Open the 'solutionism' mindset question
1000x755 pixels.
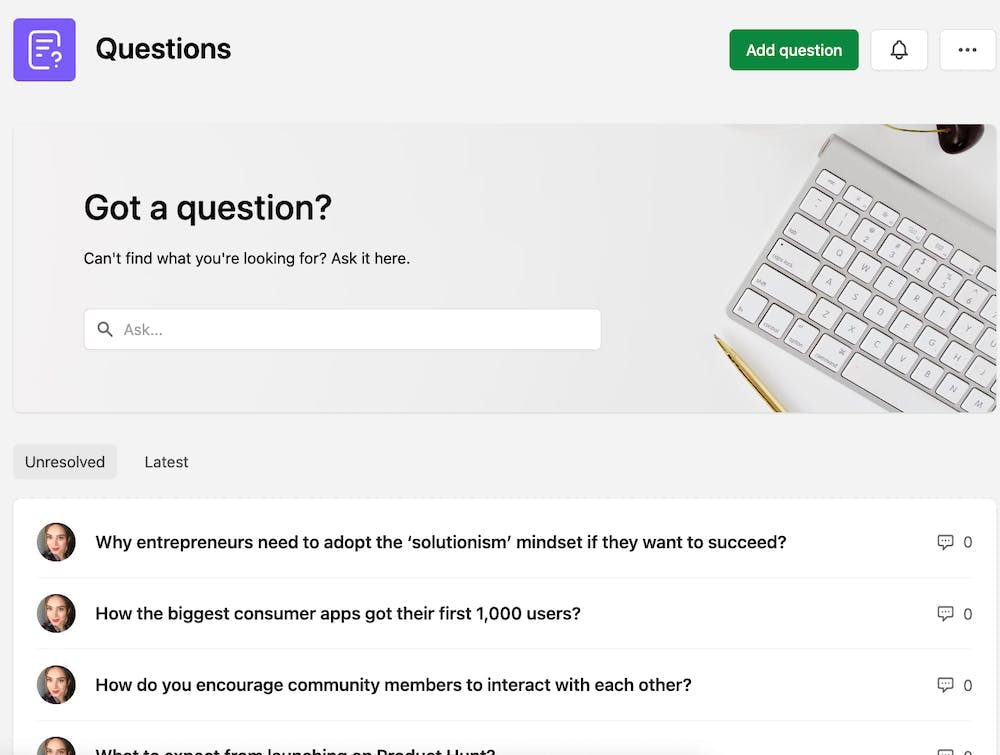[440, 542]
